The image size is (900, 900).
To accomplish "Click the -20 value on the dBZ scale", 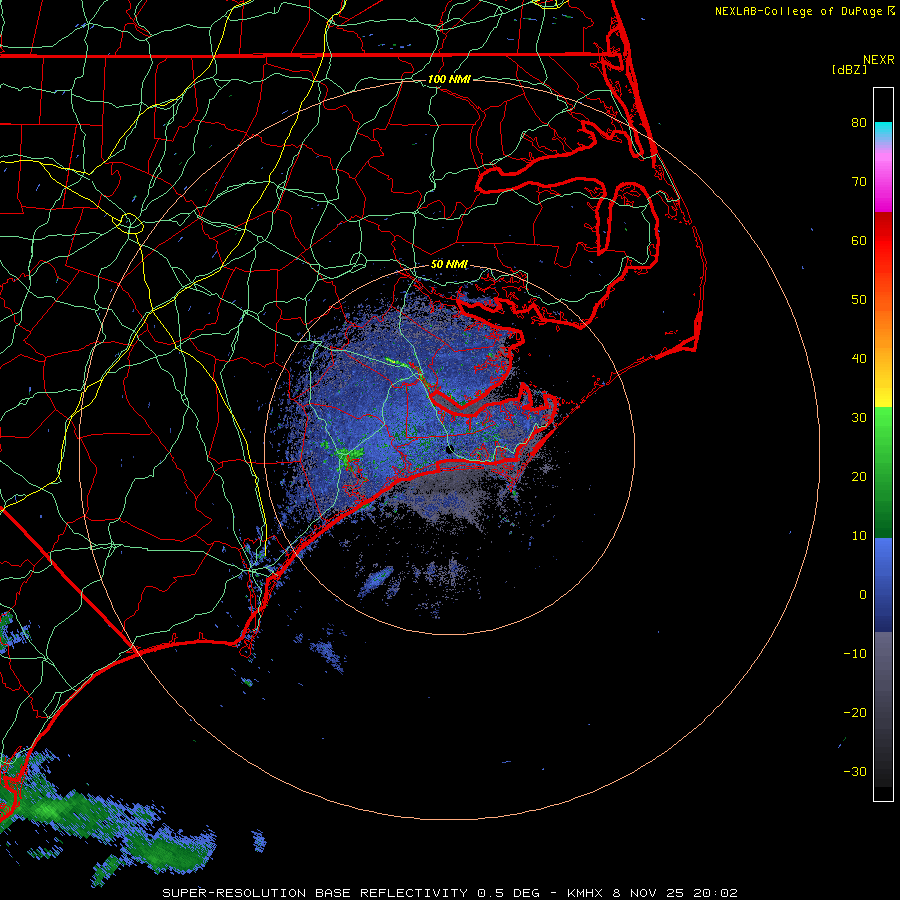I will 855,712.
